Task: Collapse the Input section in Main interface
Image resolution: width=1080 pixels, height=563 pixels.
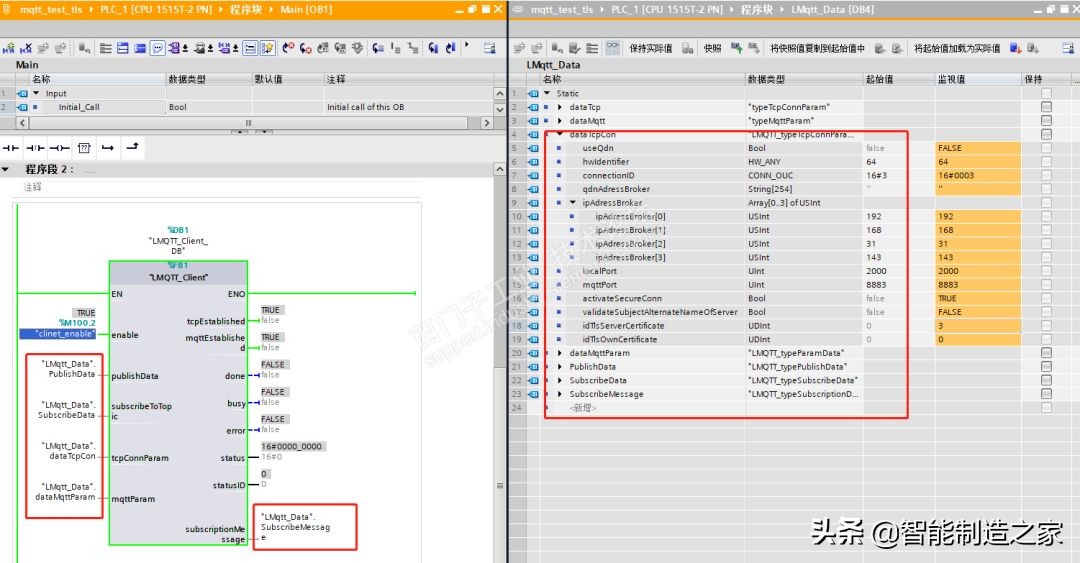Action: pyautogui.click(x=36, y=93)
